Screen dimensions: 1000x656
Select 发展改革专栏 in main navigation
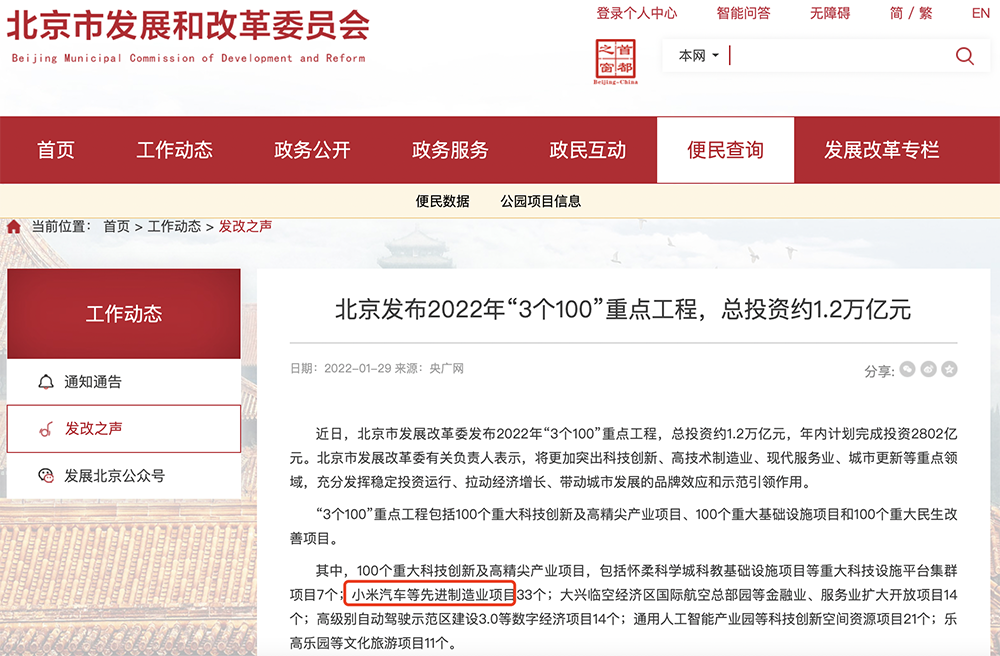(x=881, y=150)
